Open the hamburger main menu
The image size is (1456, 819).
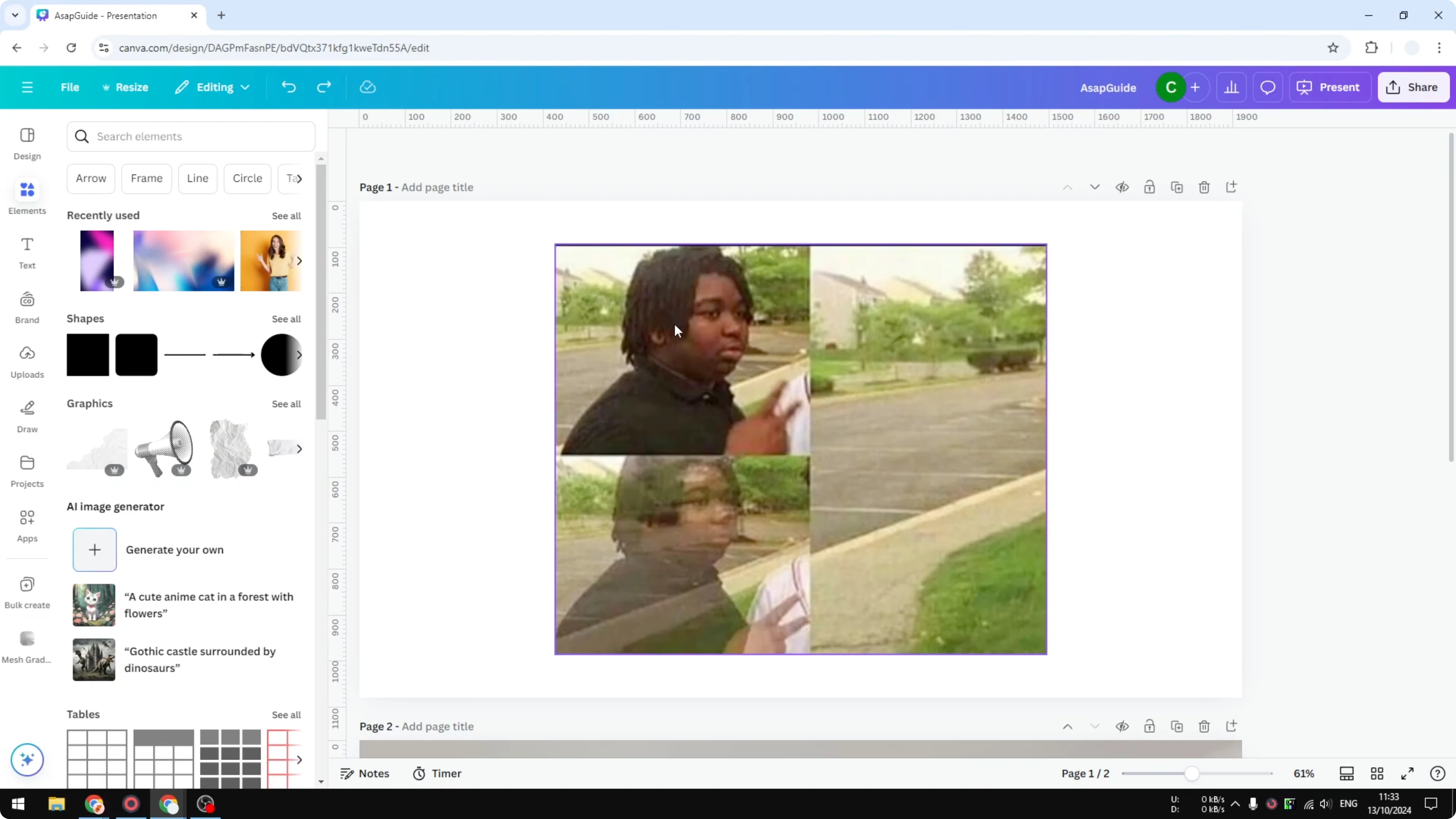27,87
